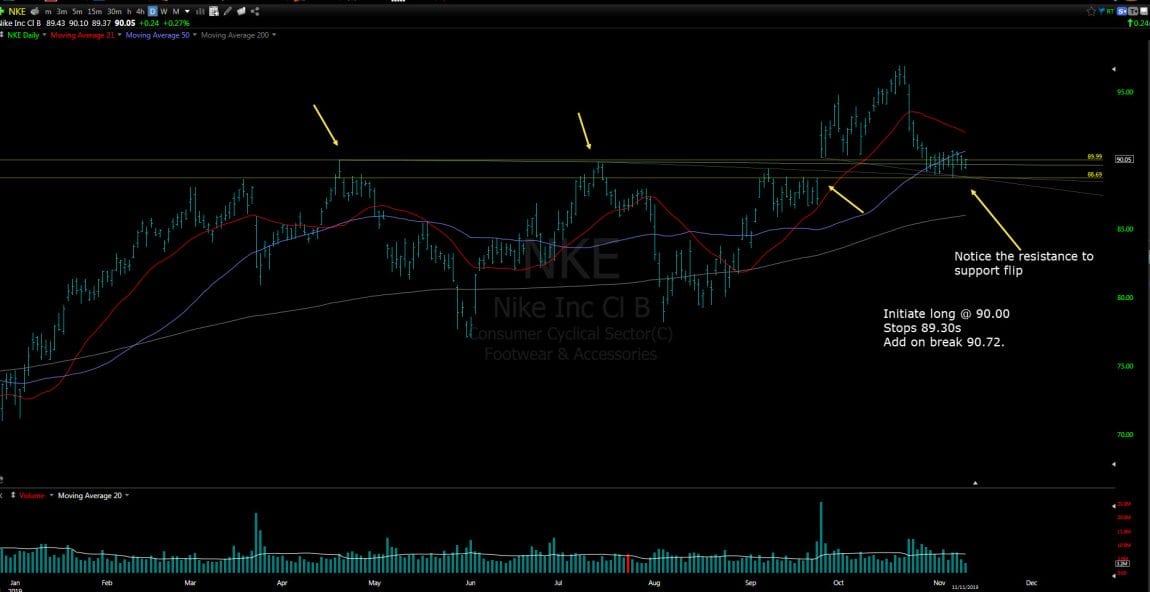Screen dimensions: 1150x592
Task: Click the reorder handle beside the Volume label
Action: [x=12, y=496]
